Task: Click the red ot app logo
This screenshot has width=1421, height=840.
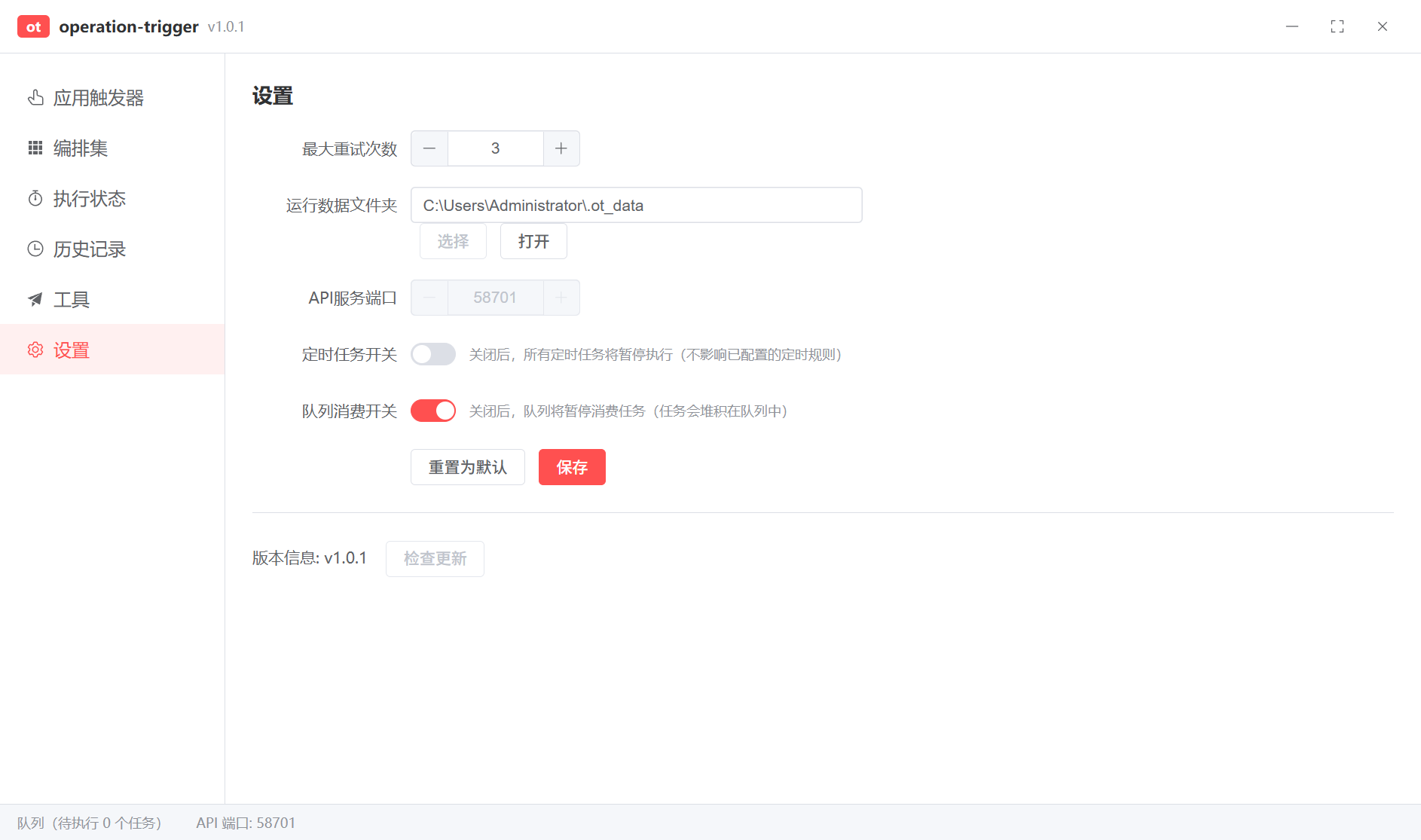Action: tap(33, 26)
